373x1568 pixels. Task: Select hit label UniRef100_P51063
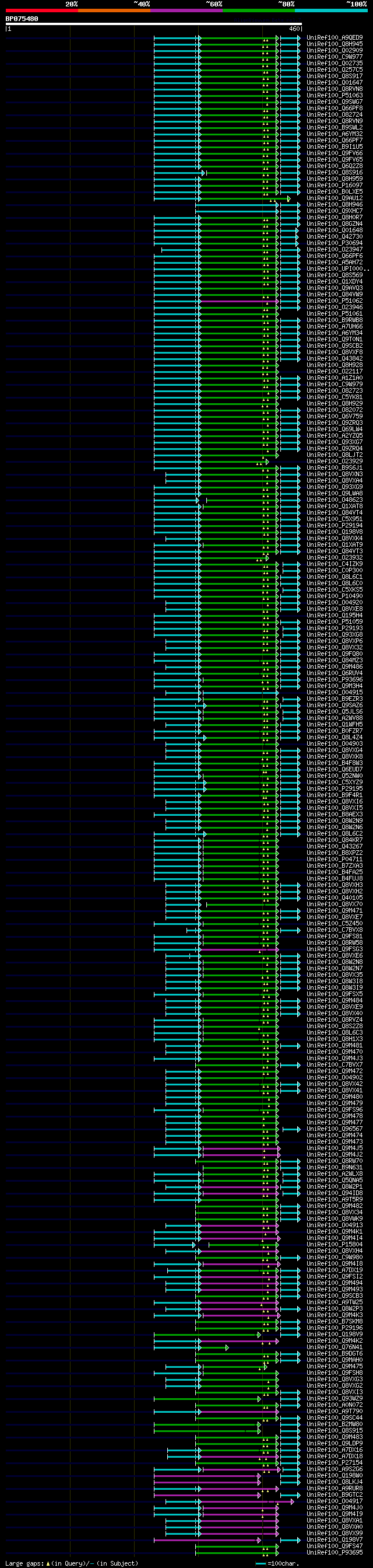(335, 96)
